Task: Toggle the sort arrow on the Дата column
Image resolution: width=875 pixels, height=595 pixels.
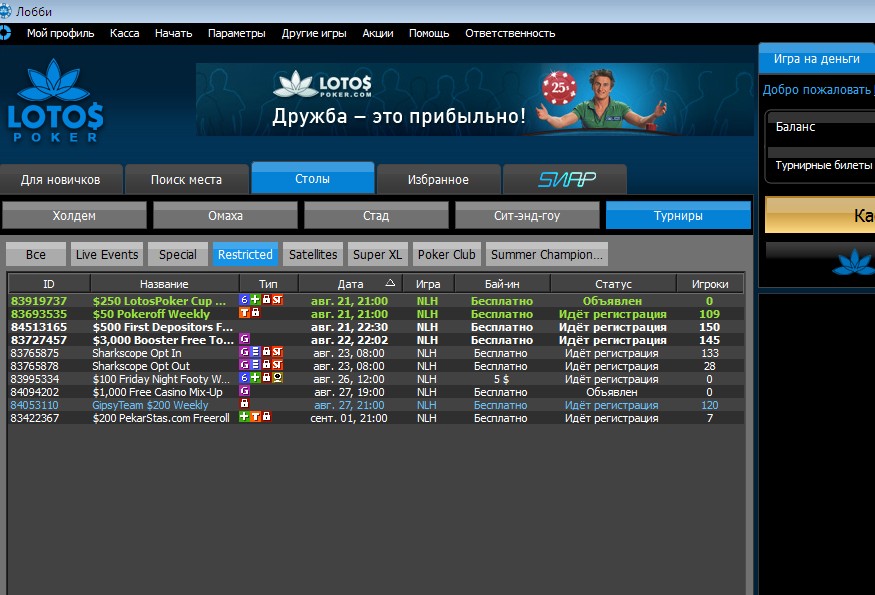Action: click(x=390, y=283)
